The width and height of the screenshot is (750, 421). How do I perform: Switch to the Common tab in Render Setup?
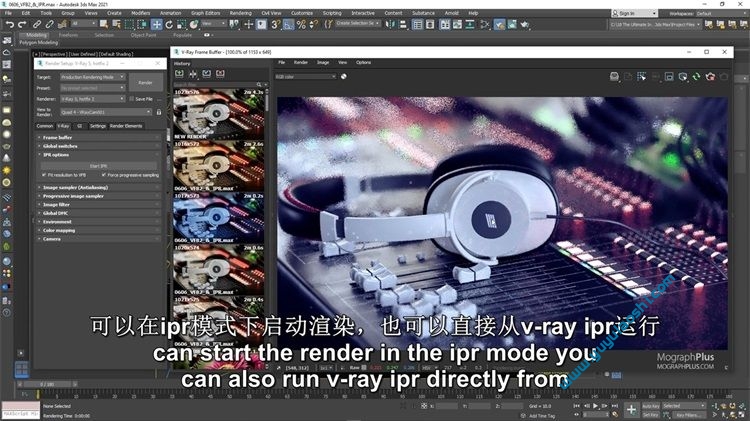click(45, 126)
